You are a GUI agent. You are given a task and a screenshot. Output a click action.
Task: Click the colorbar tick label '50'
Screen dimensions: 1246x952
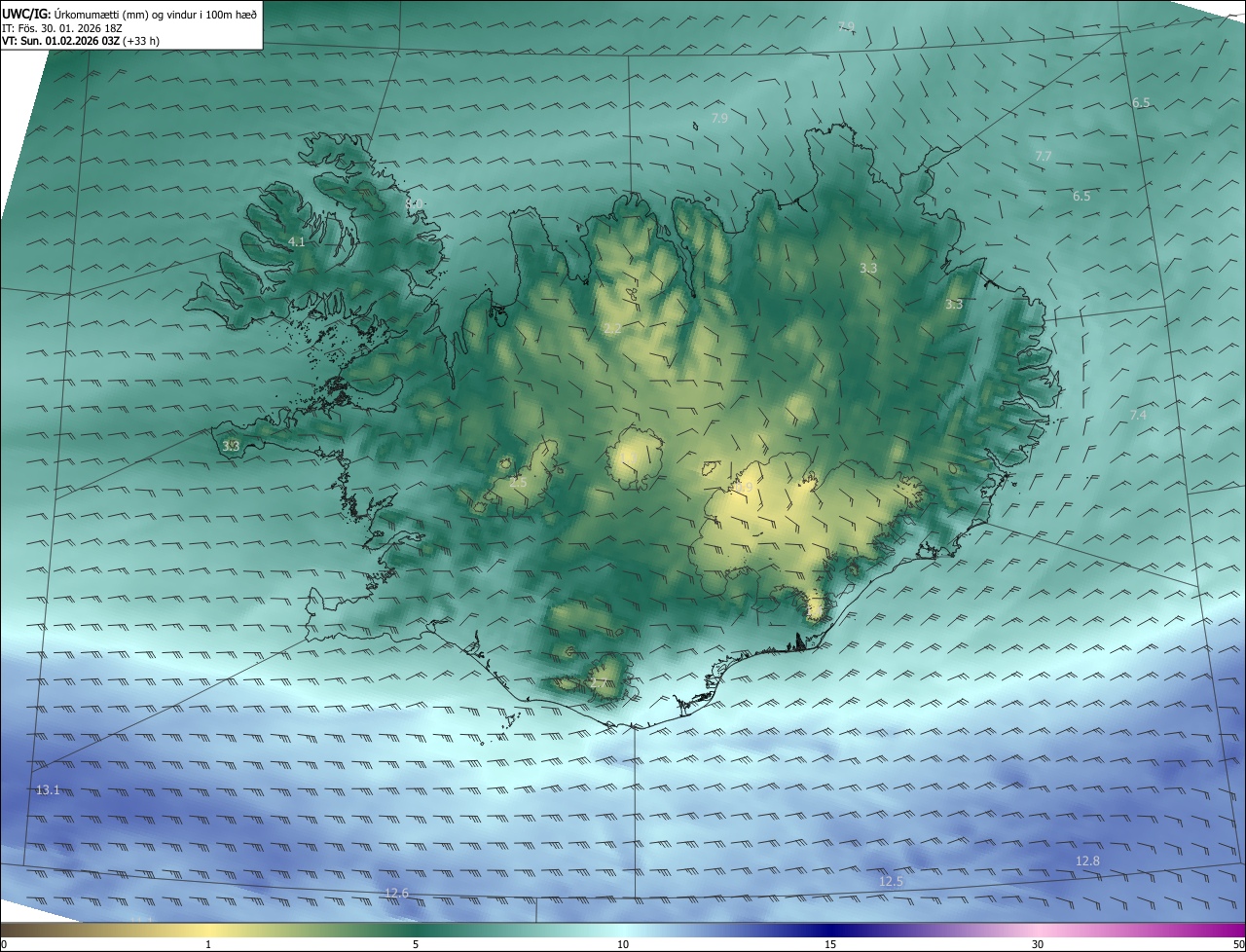point(1237,944)
